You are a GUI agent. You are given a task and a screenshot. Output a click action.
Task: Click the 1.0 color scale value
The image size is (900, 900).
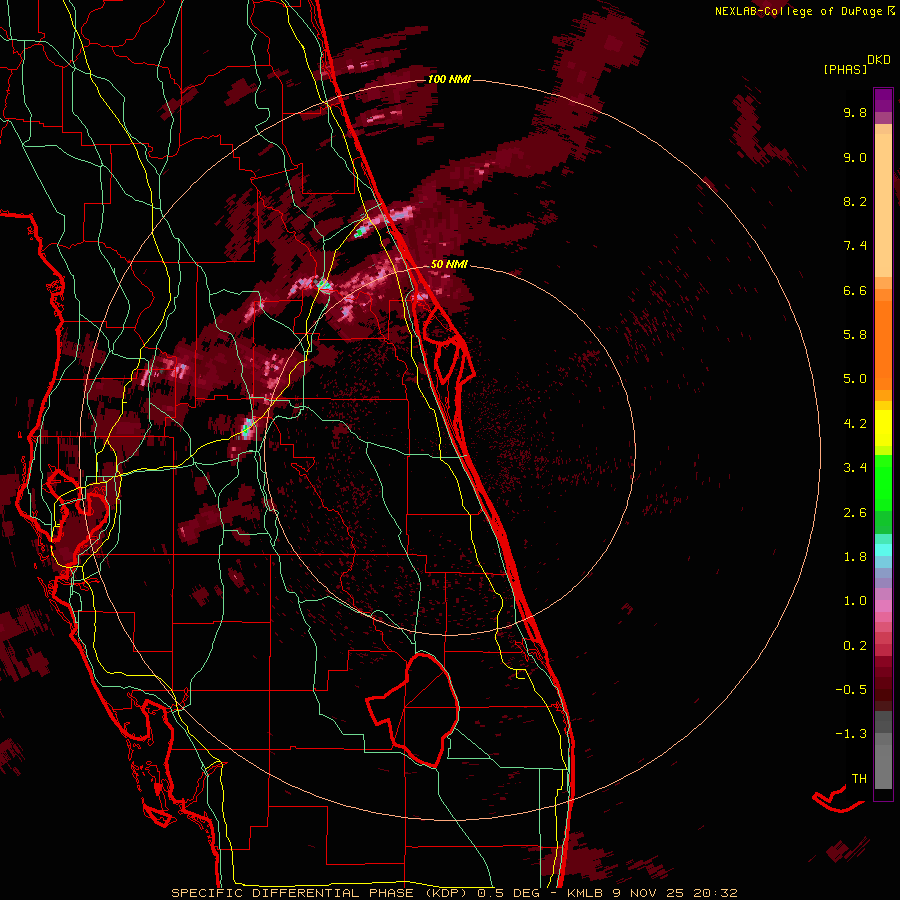(855, 601)
